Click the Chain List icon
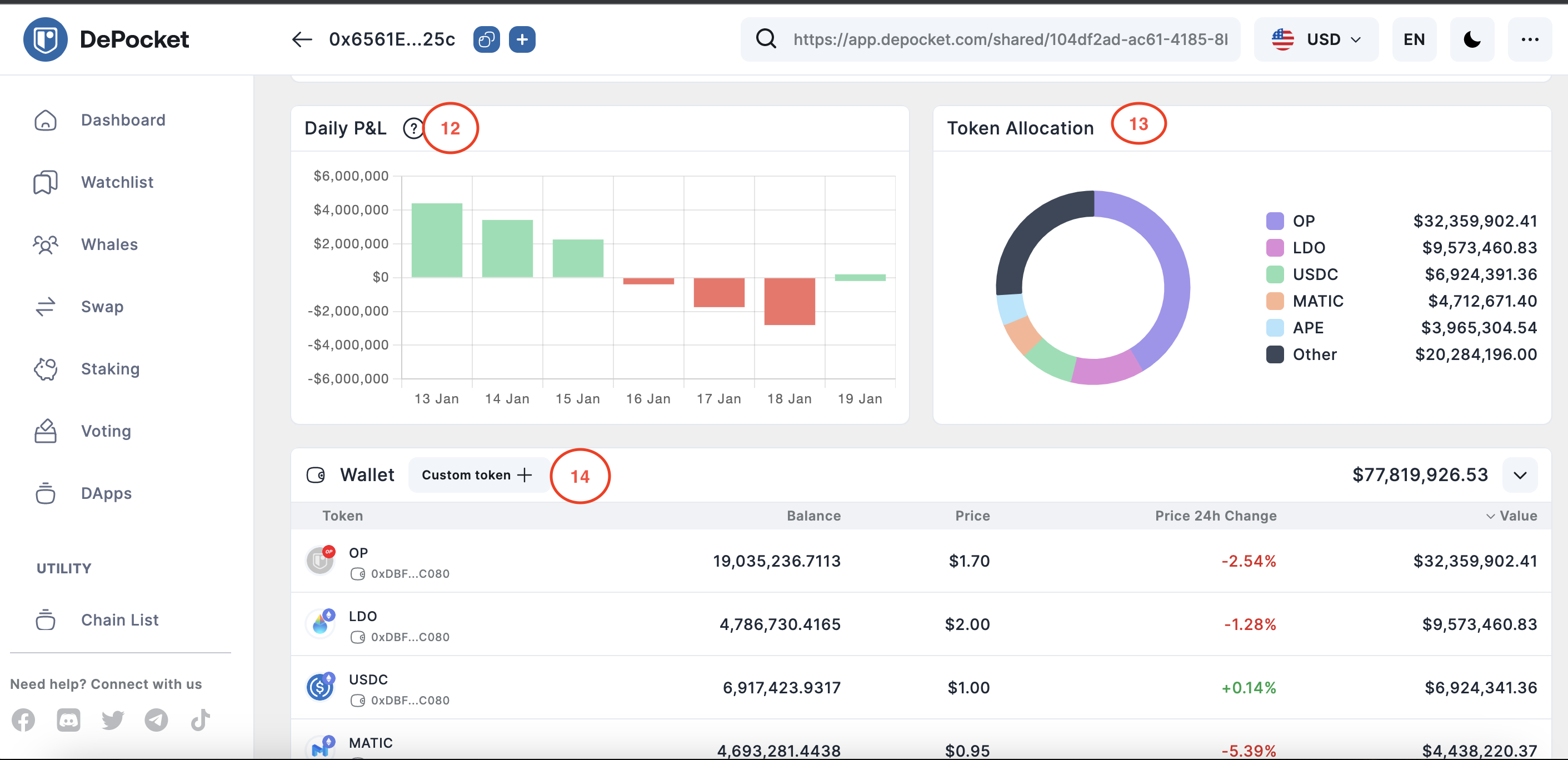Screen dimensions: 1568x760 coord(46,619)
